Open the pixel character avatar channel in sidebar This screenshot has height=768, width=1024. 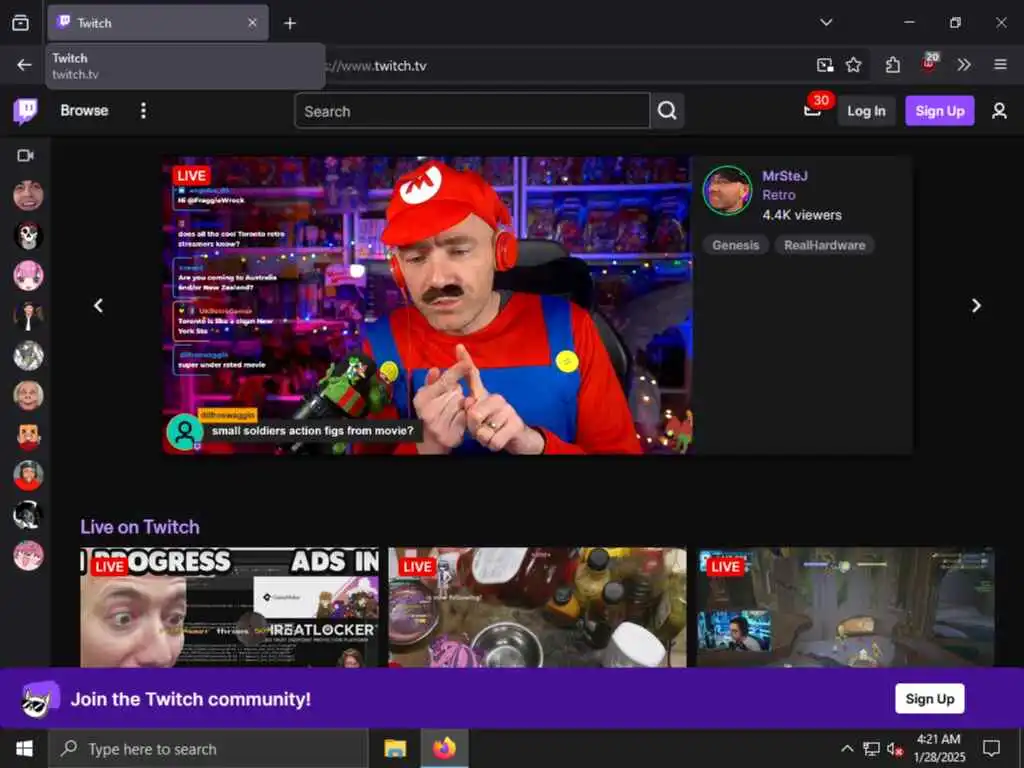click(x=28, y=436)
